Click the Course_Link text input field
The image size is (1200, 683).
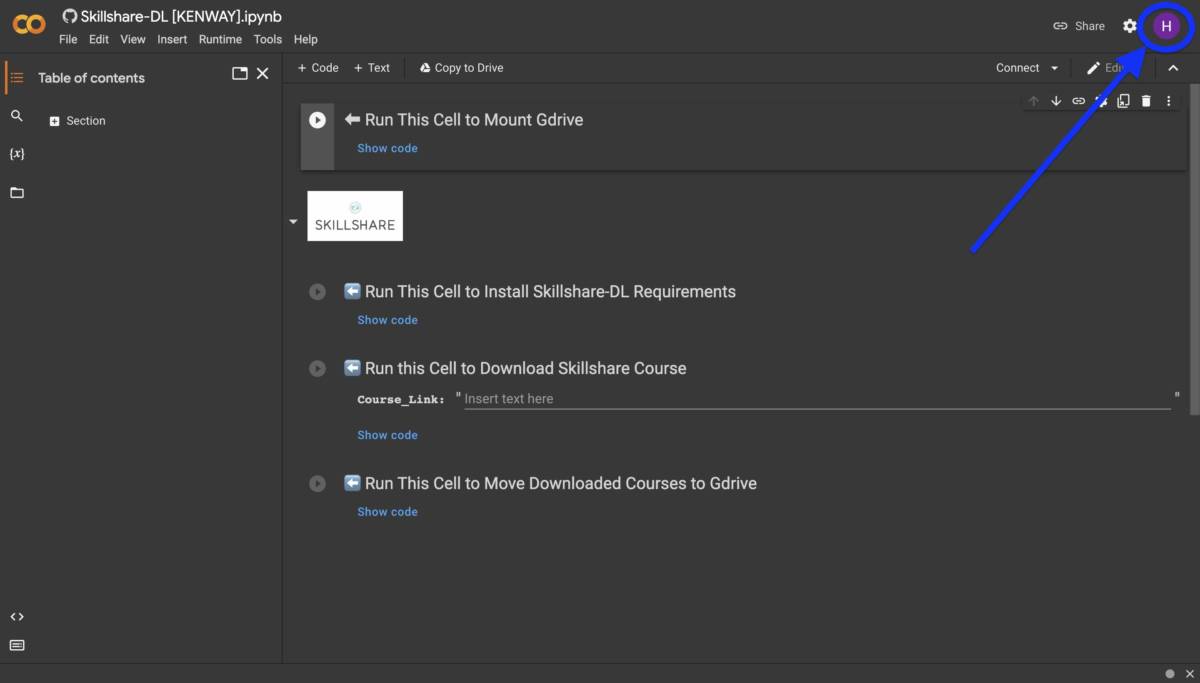pos(817,399)
